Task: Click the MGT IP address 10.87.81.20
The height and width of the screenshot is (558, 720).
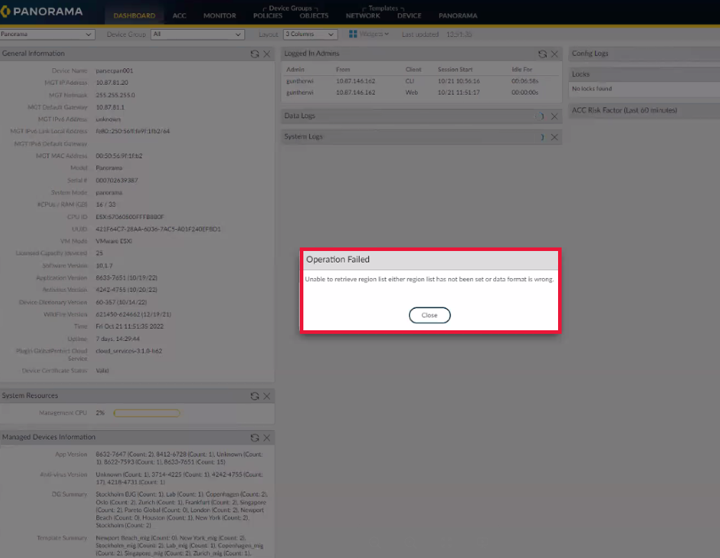Action: coord(112,83)
